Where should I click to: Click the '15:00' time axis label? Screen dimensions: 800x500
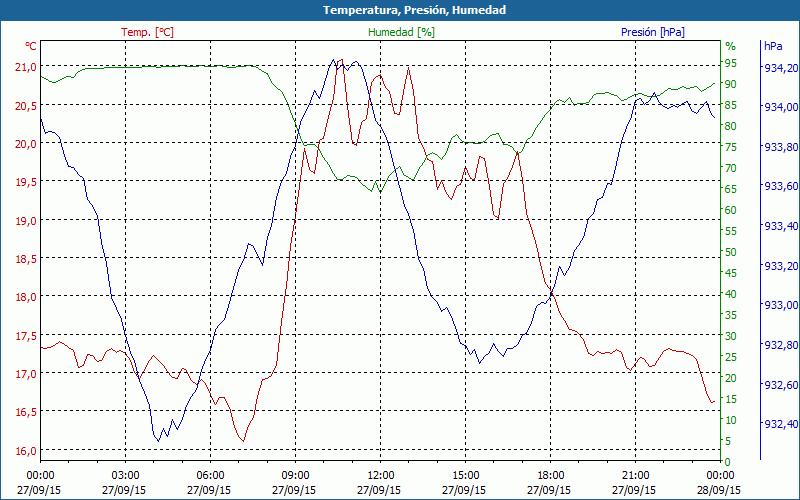click(x=465, y=476)
